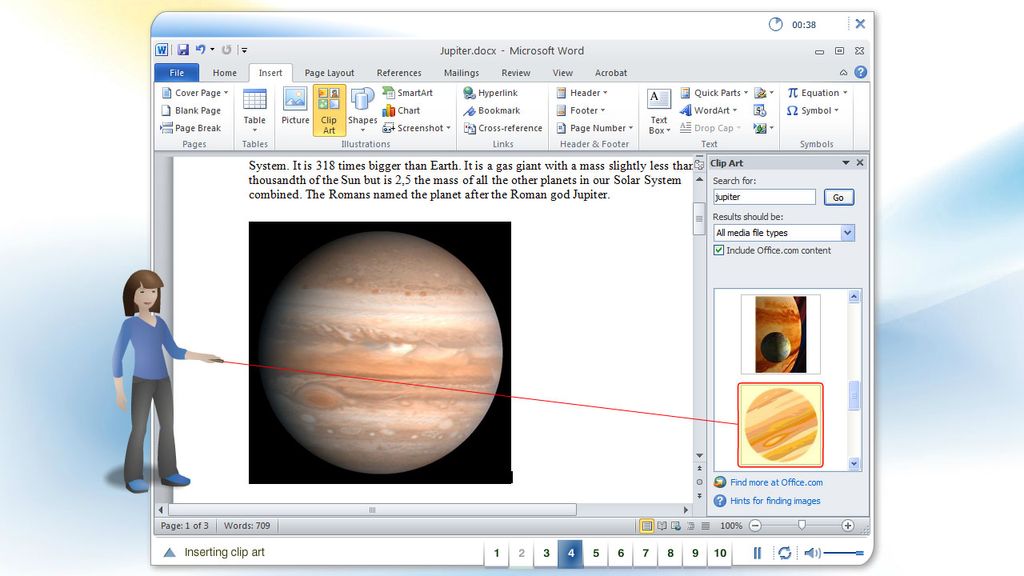Viewport: 1024px width, 576px height.
Task: Switch to Print Layout view in status bar
Action: 647,526
